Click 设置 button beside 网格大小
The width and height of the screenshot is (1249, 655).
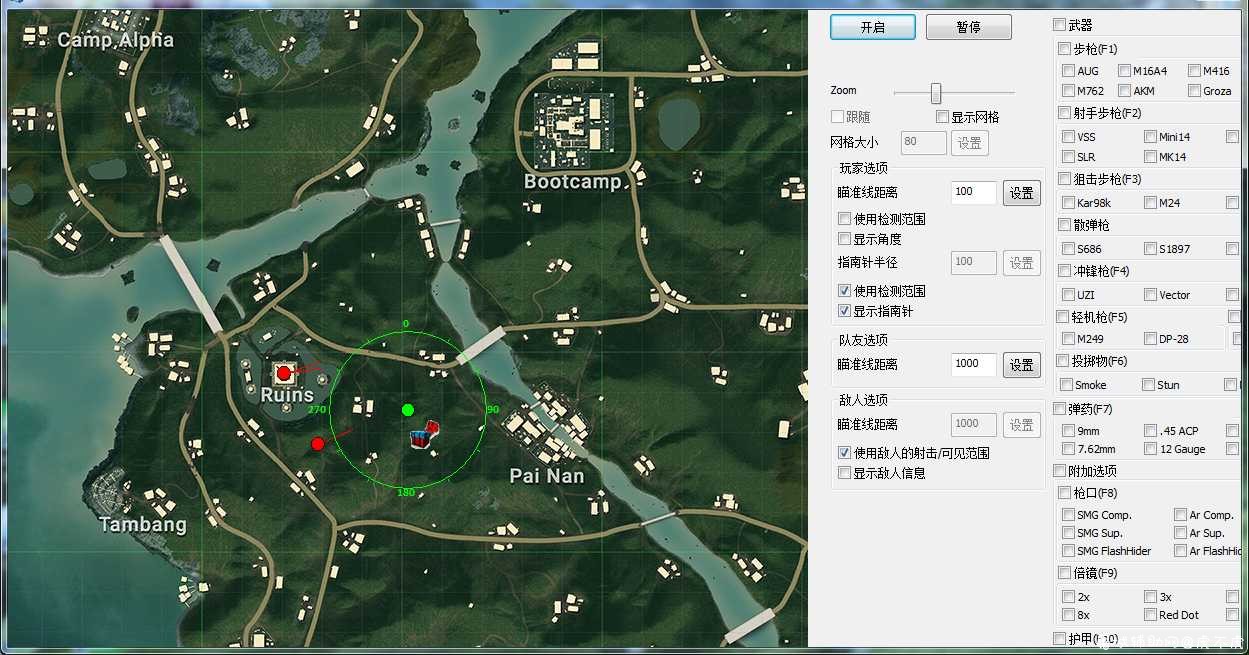969,143
